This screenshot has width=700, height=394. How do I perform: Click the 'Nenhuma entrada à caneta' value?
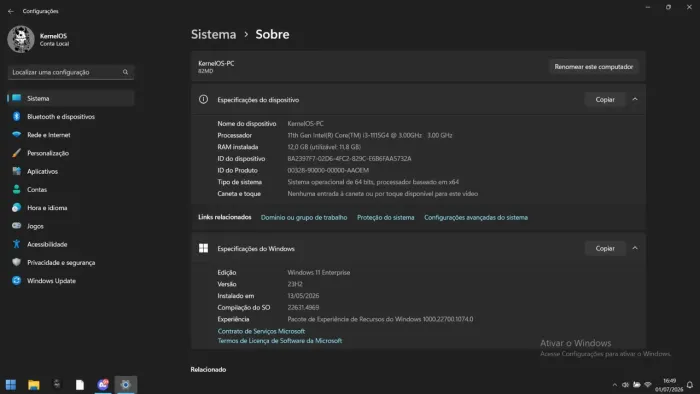point(383,194)
